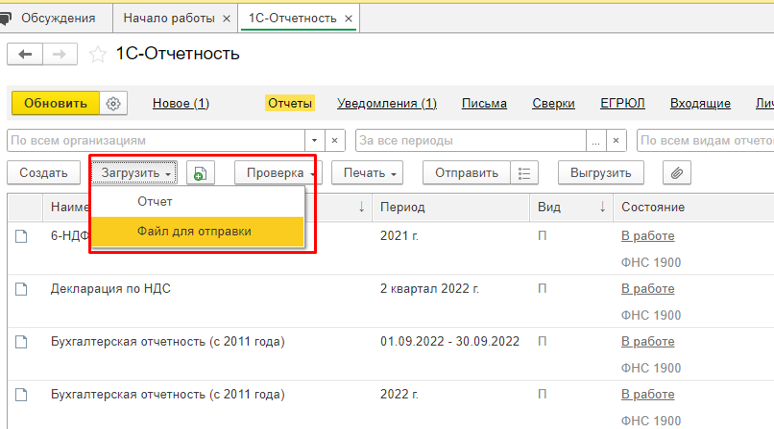This screenshot has width=774, height=429.
Task: Clear the organization filter field
Action: [335, 141]
